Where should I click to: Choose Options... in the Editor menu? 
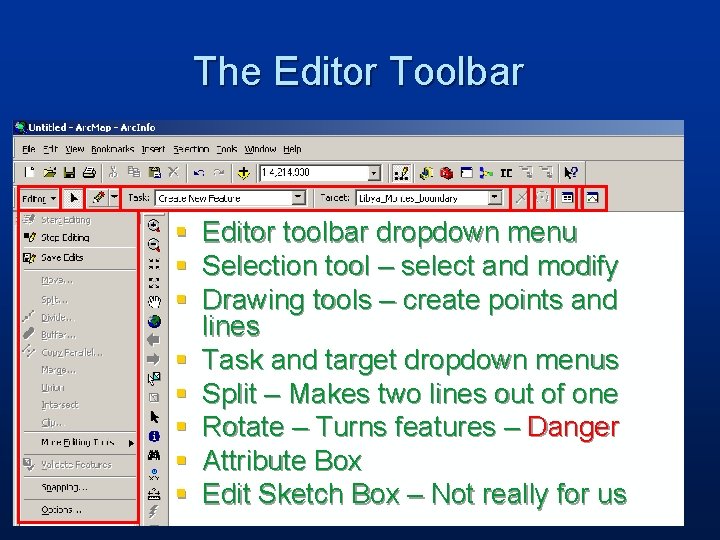point(80,510)
